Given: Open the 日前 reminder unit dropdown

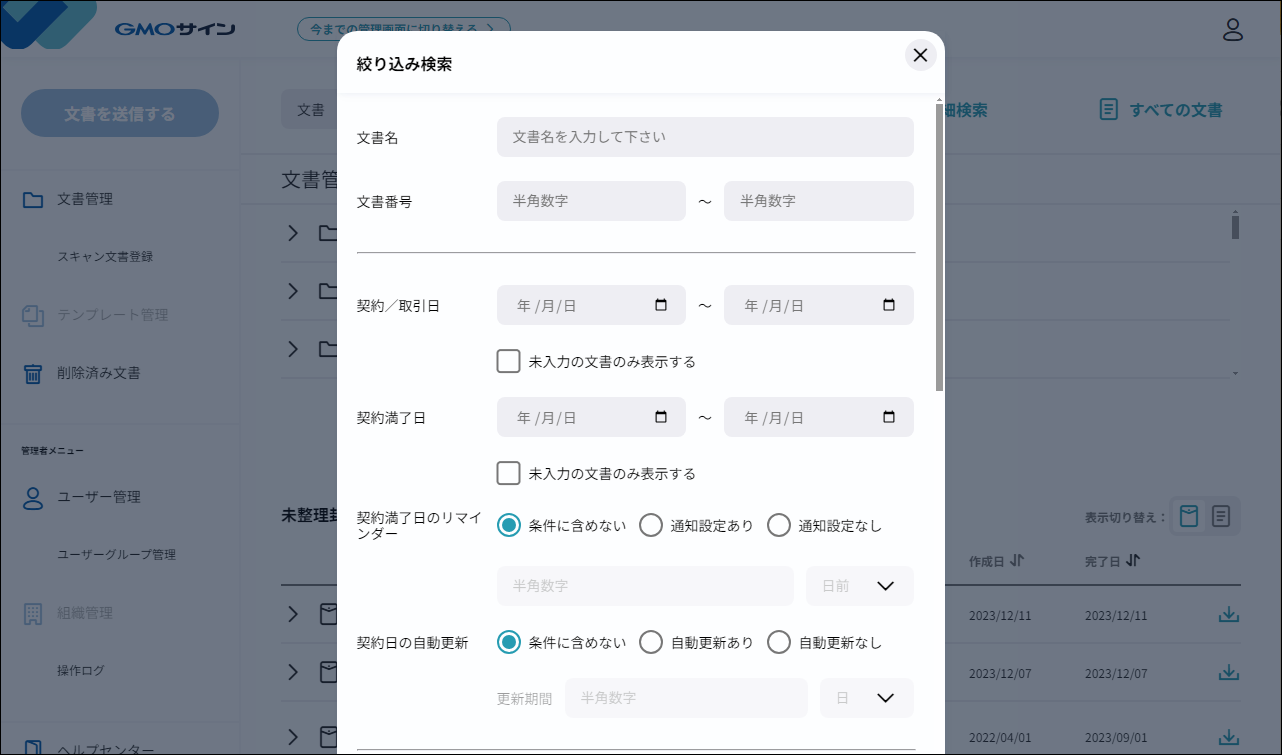Looking at the screenshot, I should 860,586.
